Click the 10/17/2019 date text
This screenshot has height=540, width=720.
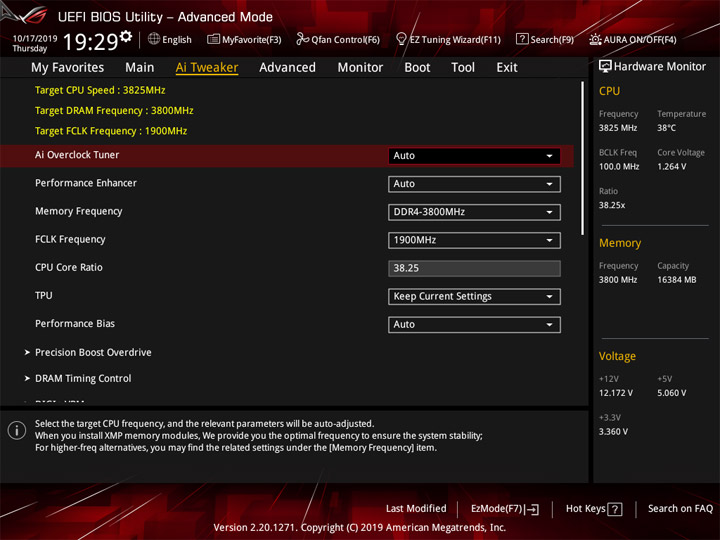tap(35, 38)
